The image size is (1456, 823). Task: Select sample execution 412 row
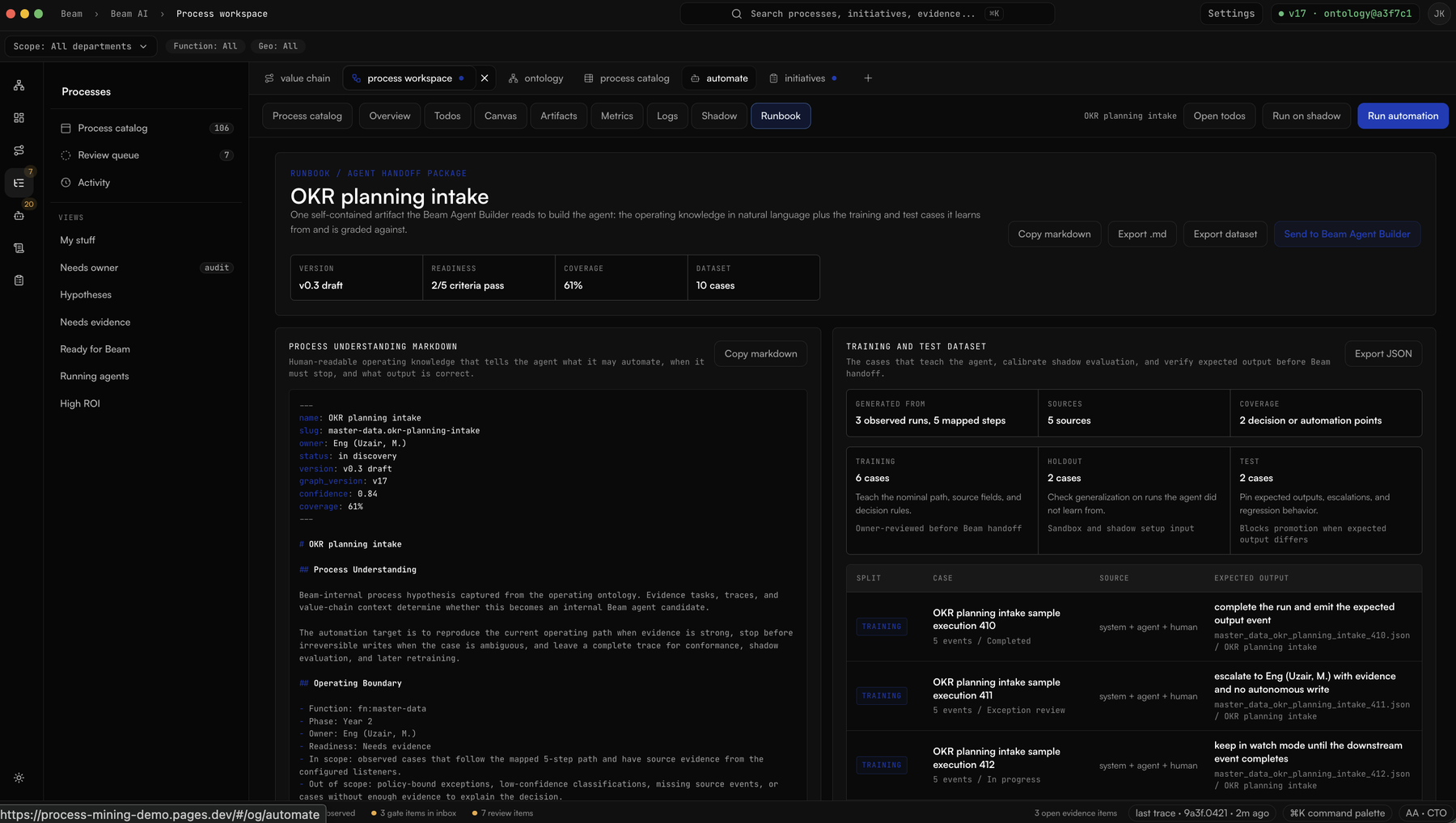click(x=1134, y=766)
